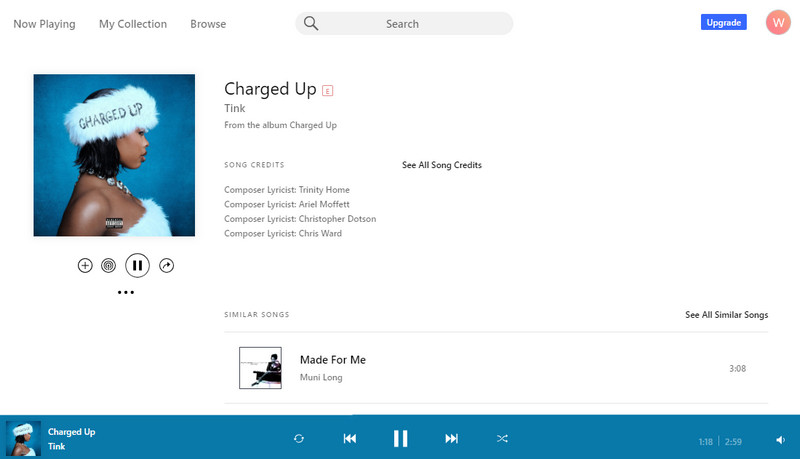The width and height of the screenshot is (800, 459).
Task: Click Charged Up title in player bar
Action: click(71, 431)
